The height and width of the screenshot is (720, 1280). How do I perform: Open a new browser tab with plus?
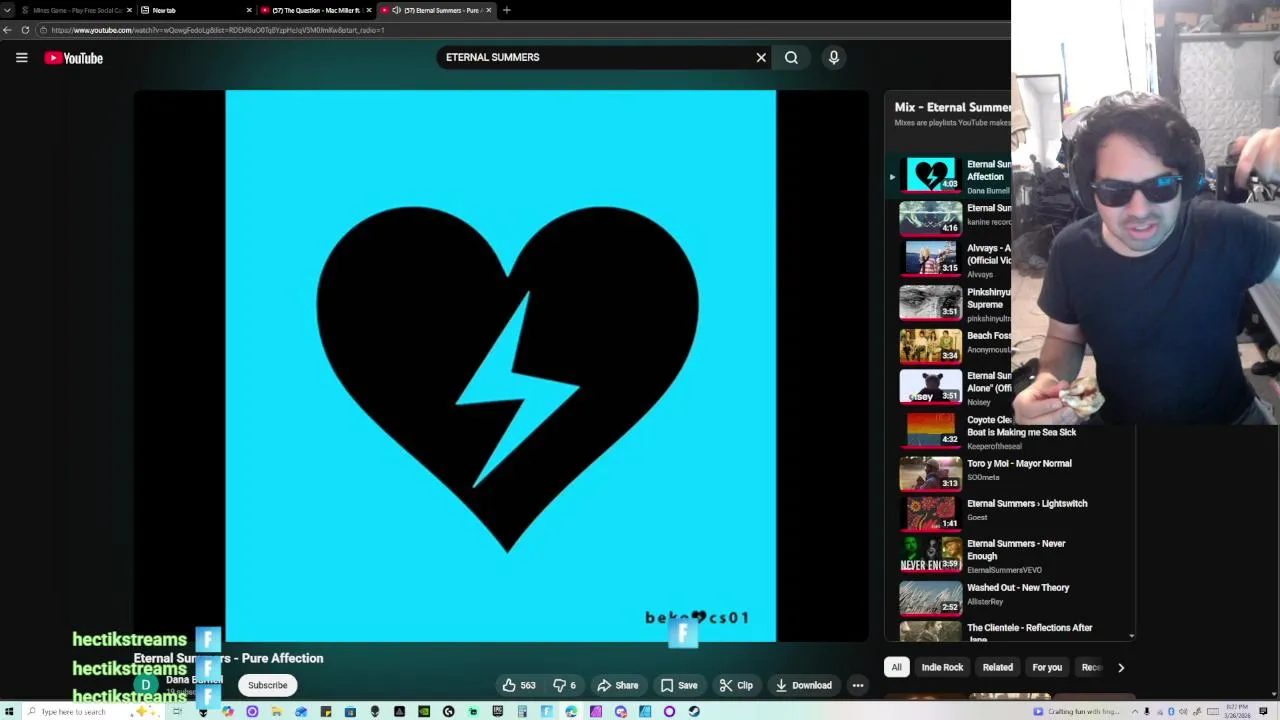(x=506, y=10)
